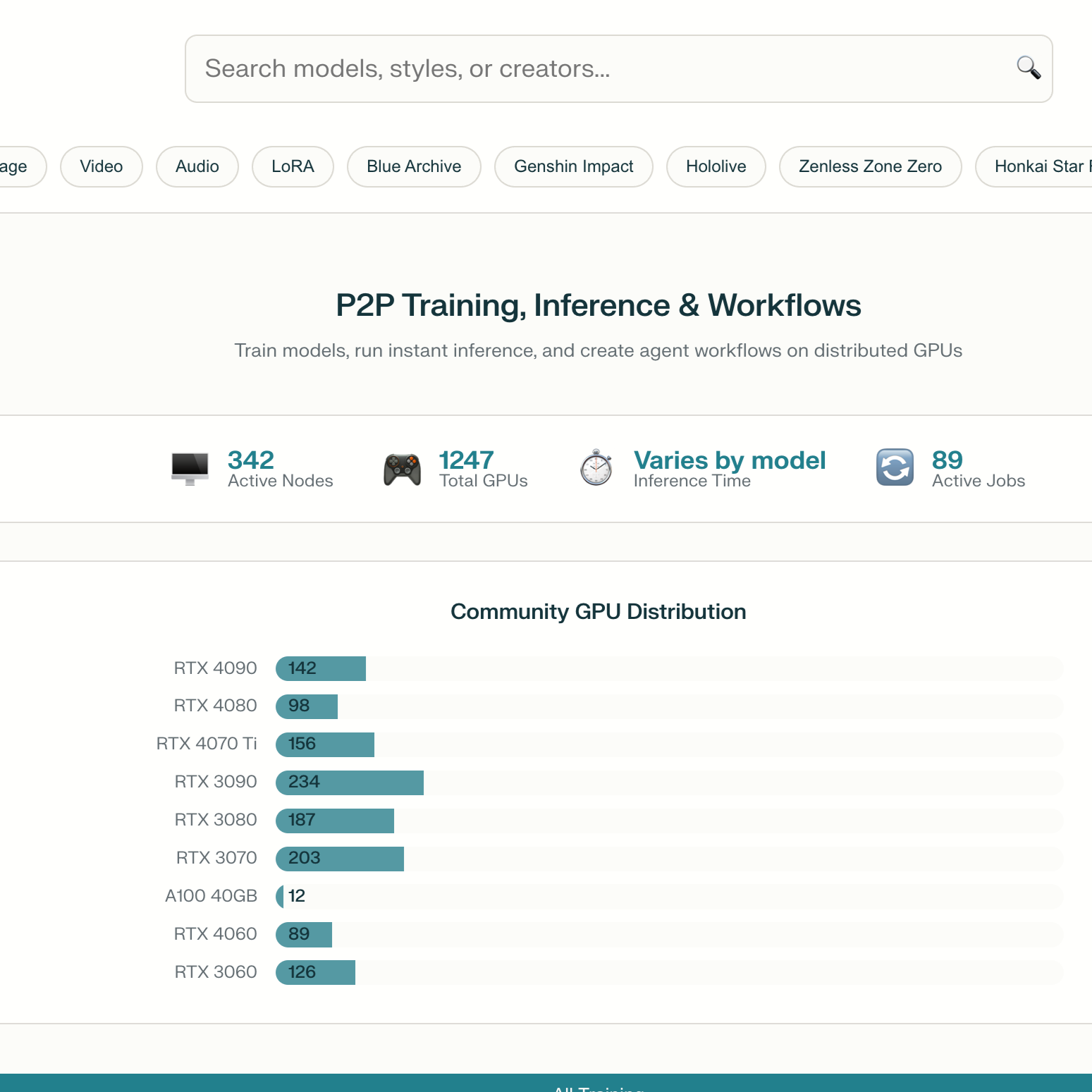Click the 'RTX 4060' row label
This screenshot has width=1092, height=1092.
click(216, 934)
